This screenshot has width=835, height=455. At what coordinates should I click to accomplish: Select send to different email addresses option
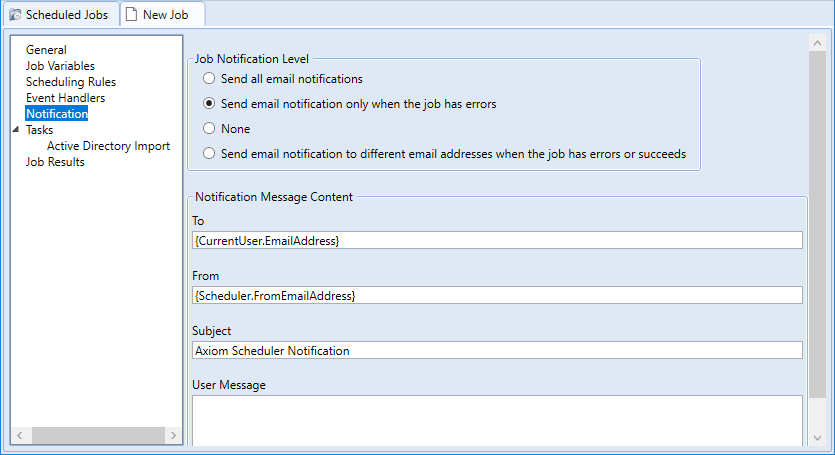[208, 154]
